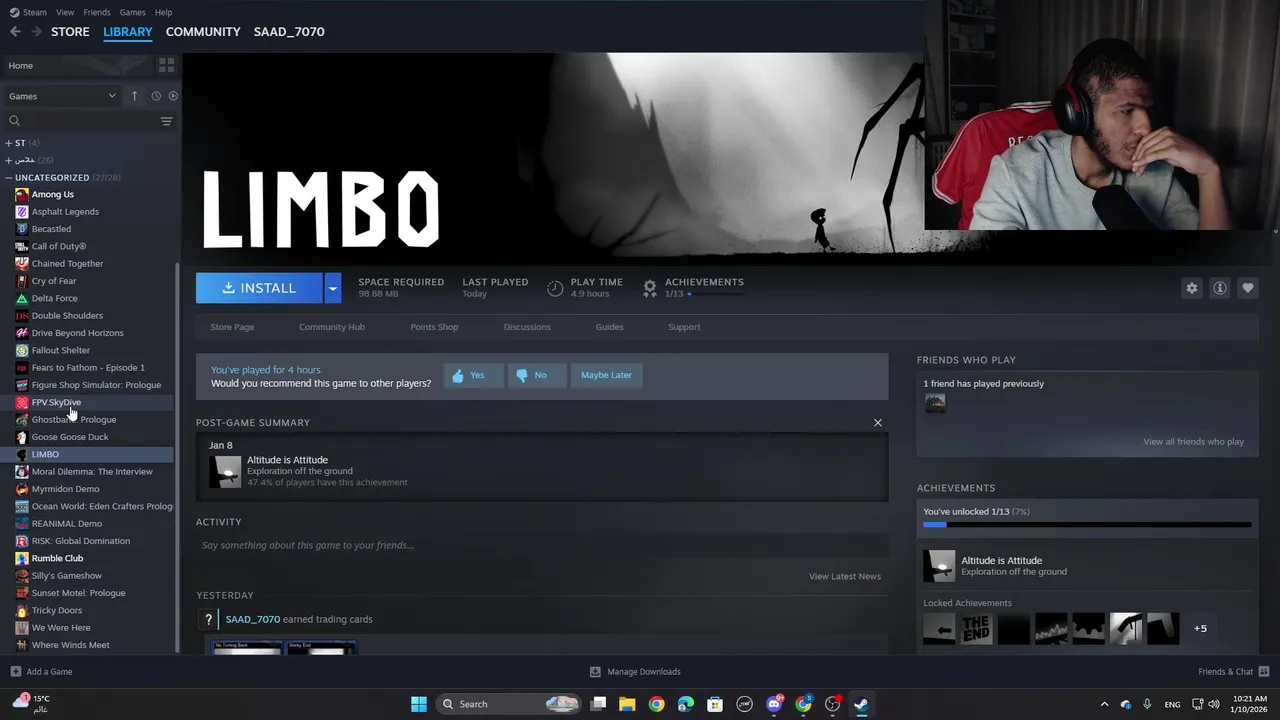
Task: Sort library with the up arrow icon
Action: pyautogui.click(x=134, y=96)
